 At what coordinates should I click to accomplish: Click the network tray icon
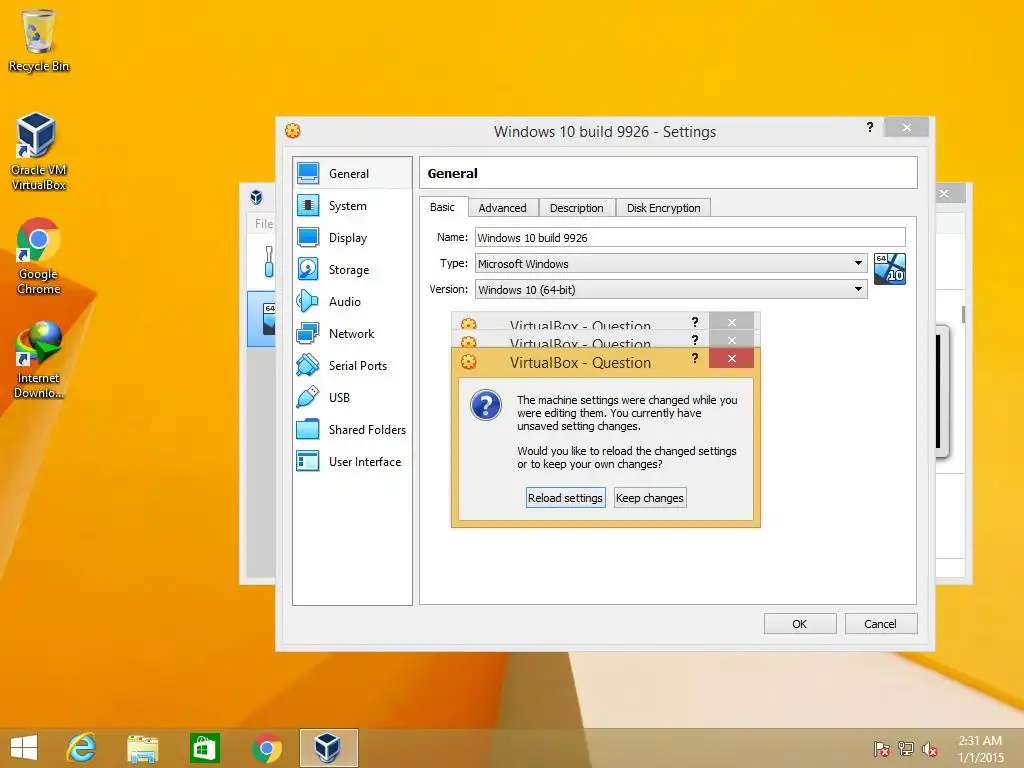(906, 748)
